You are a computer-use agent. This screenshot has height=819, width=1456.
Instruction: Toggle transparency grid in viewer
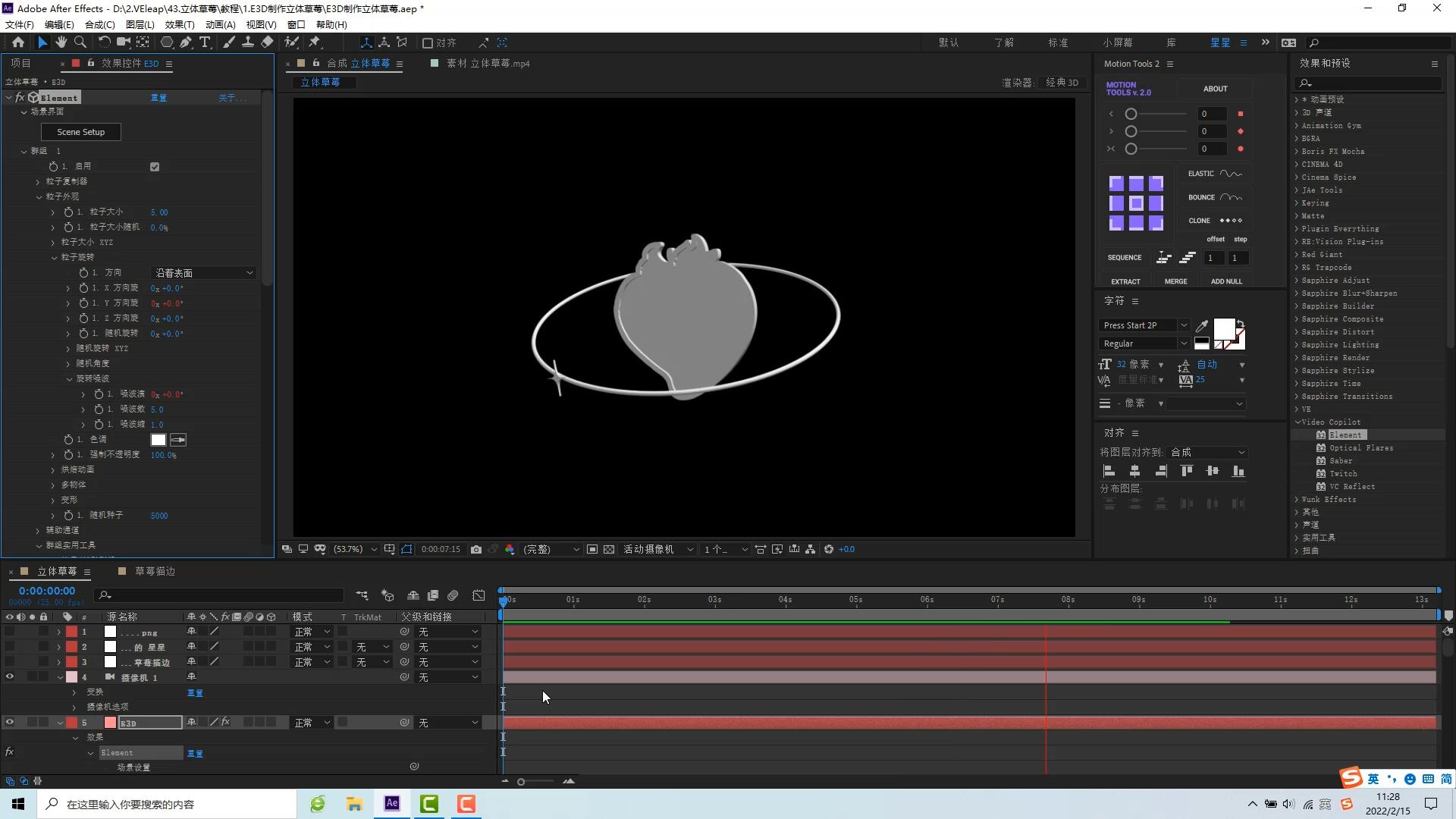pos(609,550)
